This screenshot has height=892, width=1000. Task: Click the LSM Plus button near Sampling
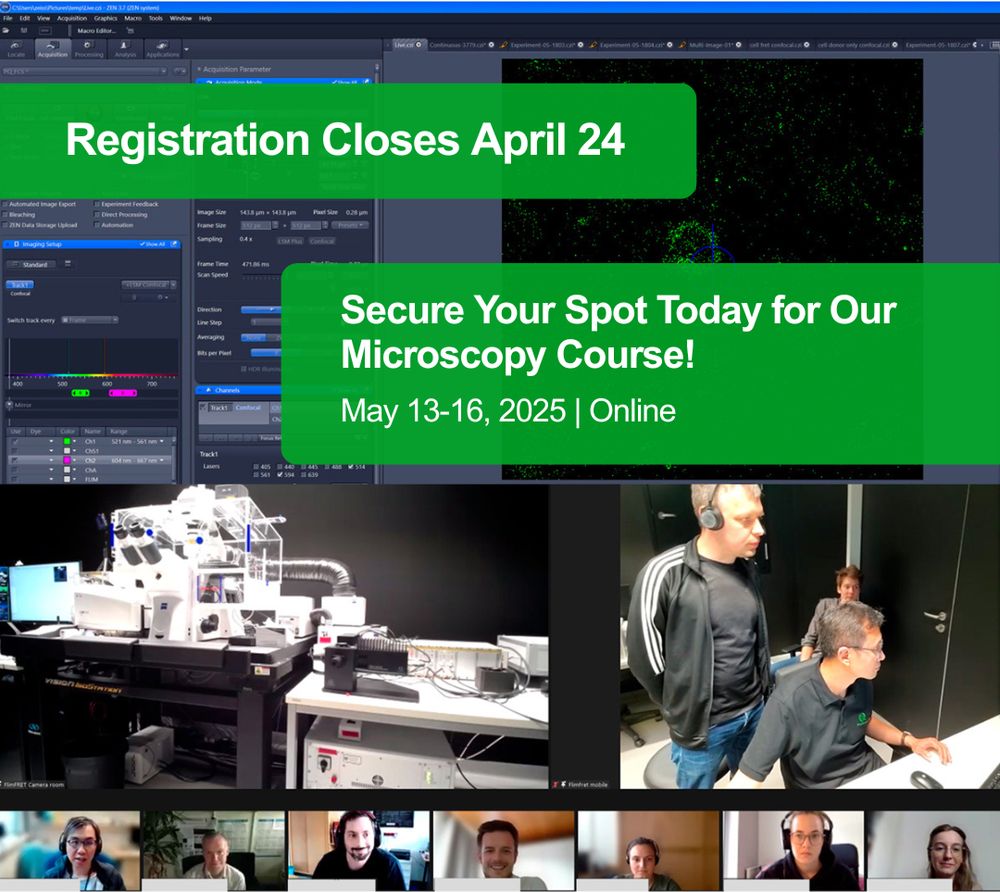(x=290, y=242)
